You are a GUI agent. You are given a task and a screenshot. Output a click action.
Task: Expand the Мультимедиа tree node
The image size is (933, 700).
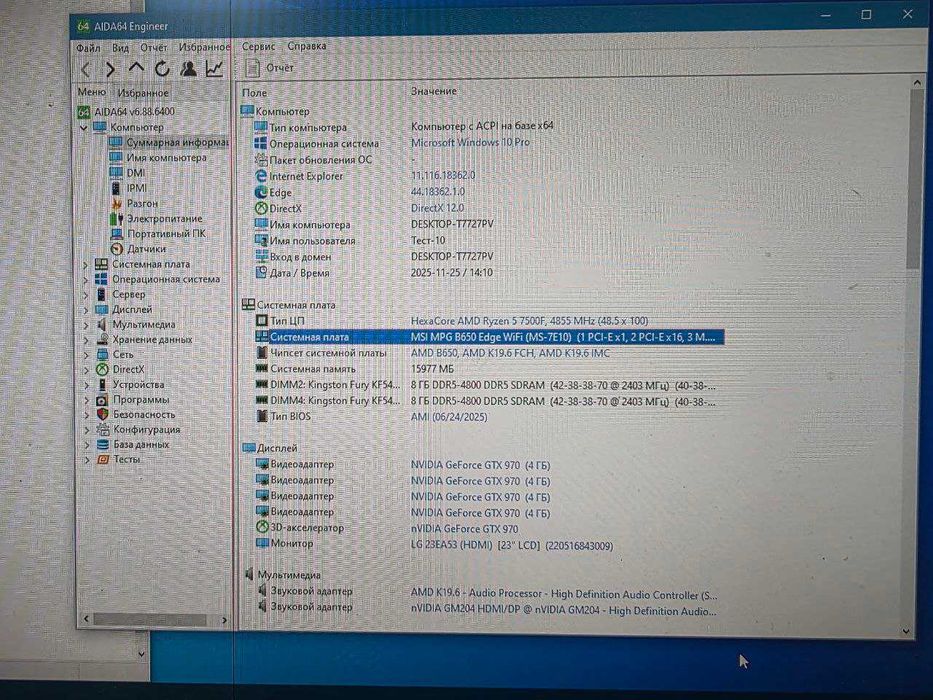[86, 325]
